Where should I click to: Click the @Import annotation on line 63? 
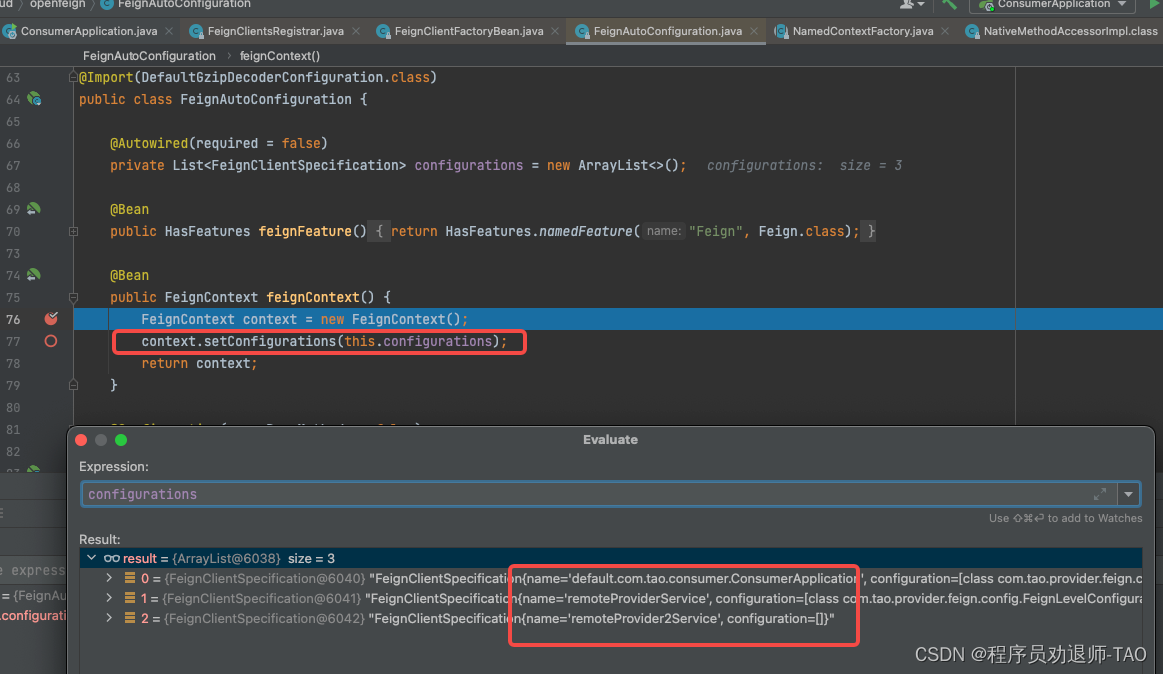[106, 77]
